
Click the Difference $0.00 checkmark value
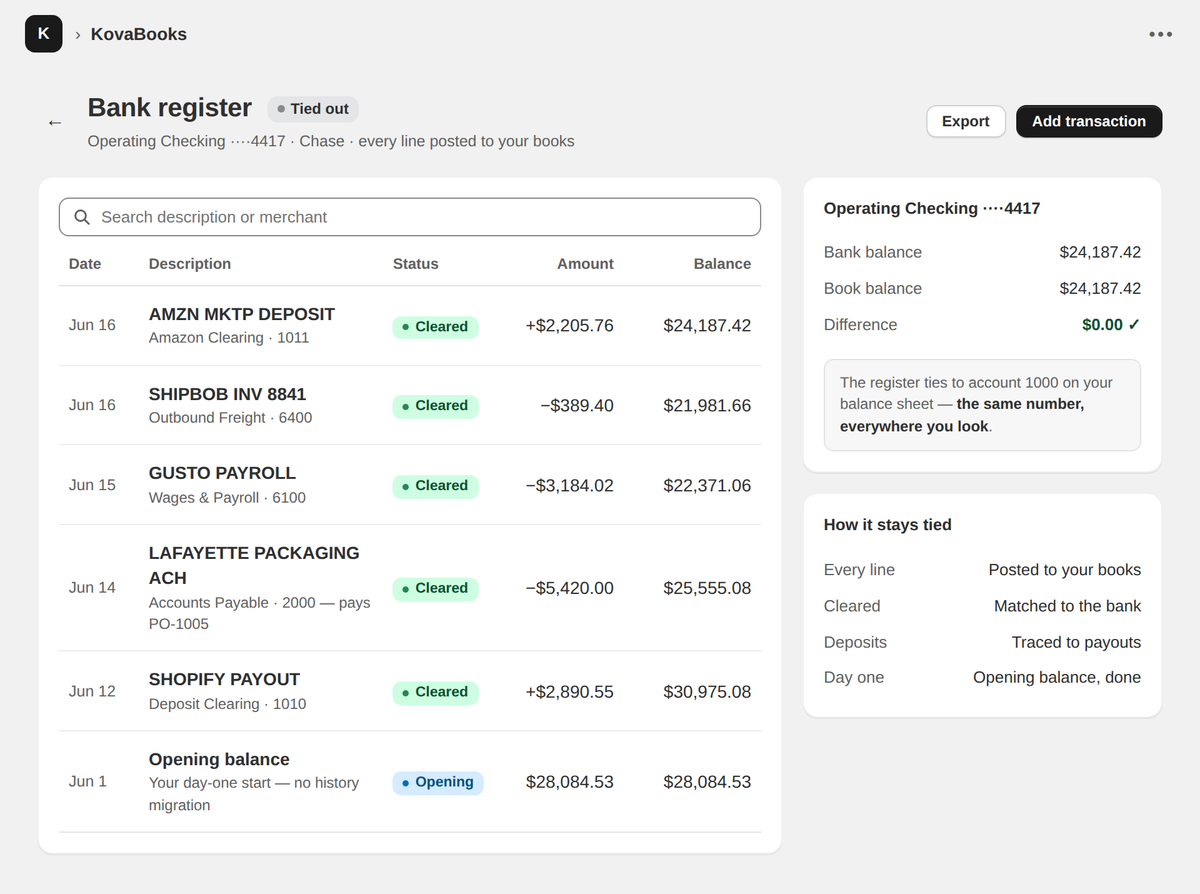point(1111,325)
